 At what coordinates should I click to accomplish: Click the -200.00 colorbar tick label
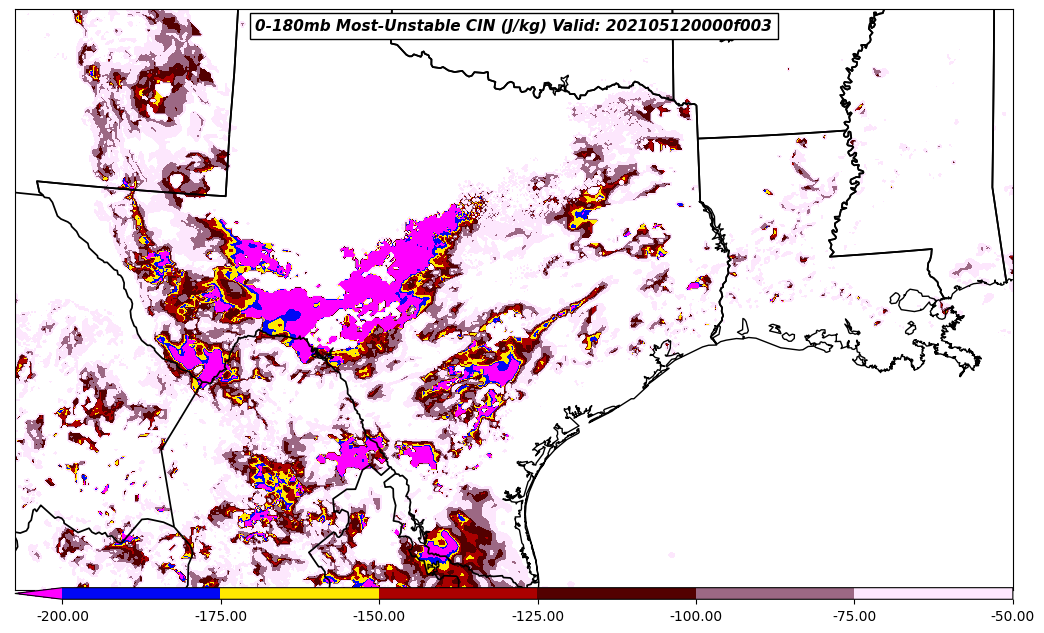coord(62,616)
